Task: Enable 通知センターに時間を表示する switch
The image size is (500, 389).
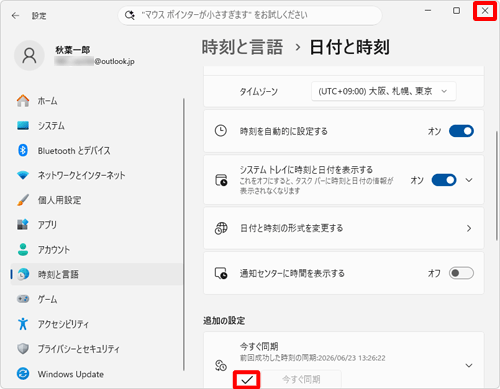Action: point(461,273)
